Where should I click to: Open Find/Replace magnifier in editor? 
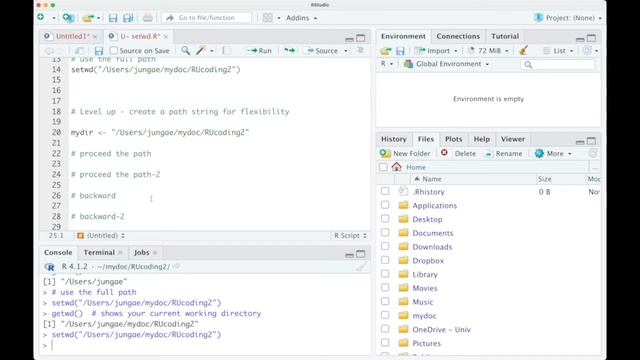pos(186,50)
